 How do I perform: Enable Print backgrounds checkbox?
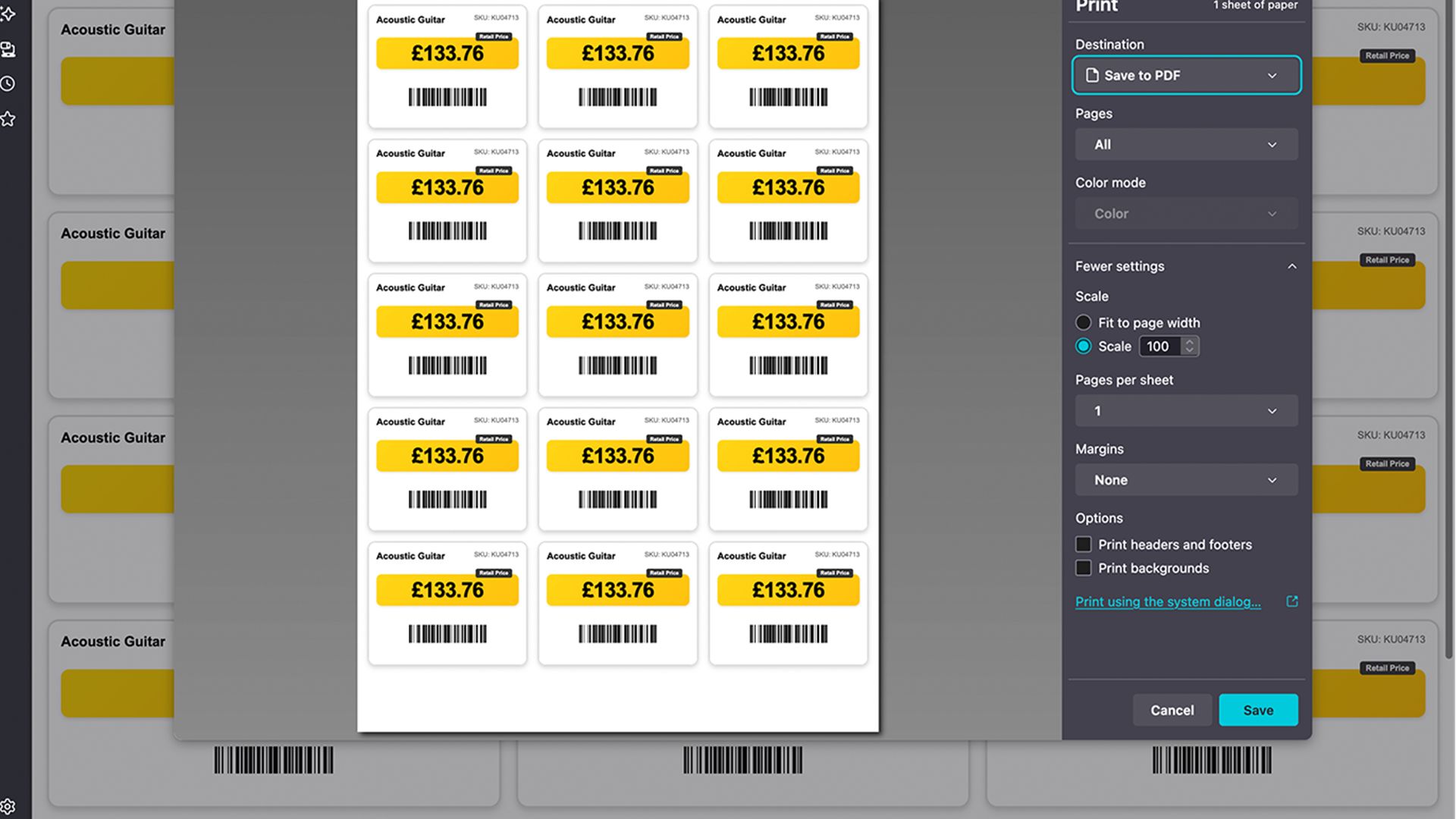click(x=1083, y=568)
